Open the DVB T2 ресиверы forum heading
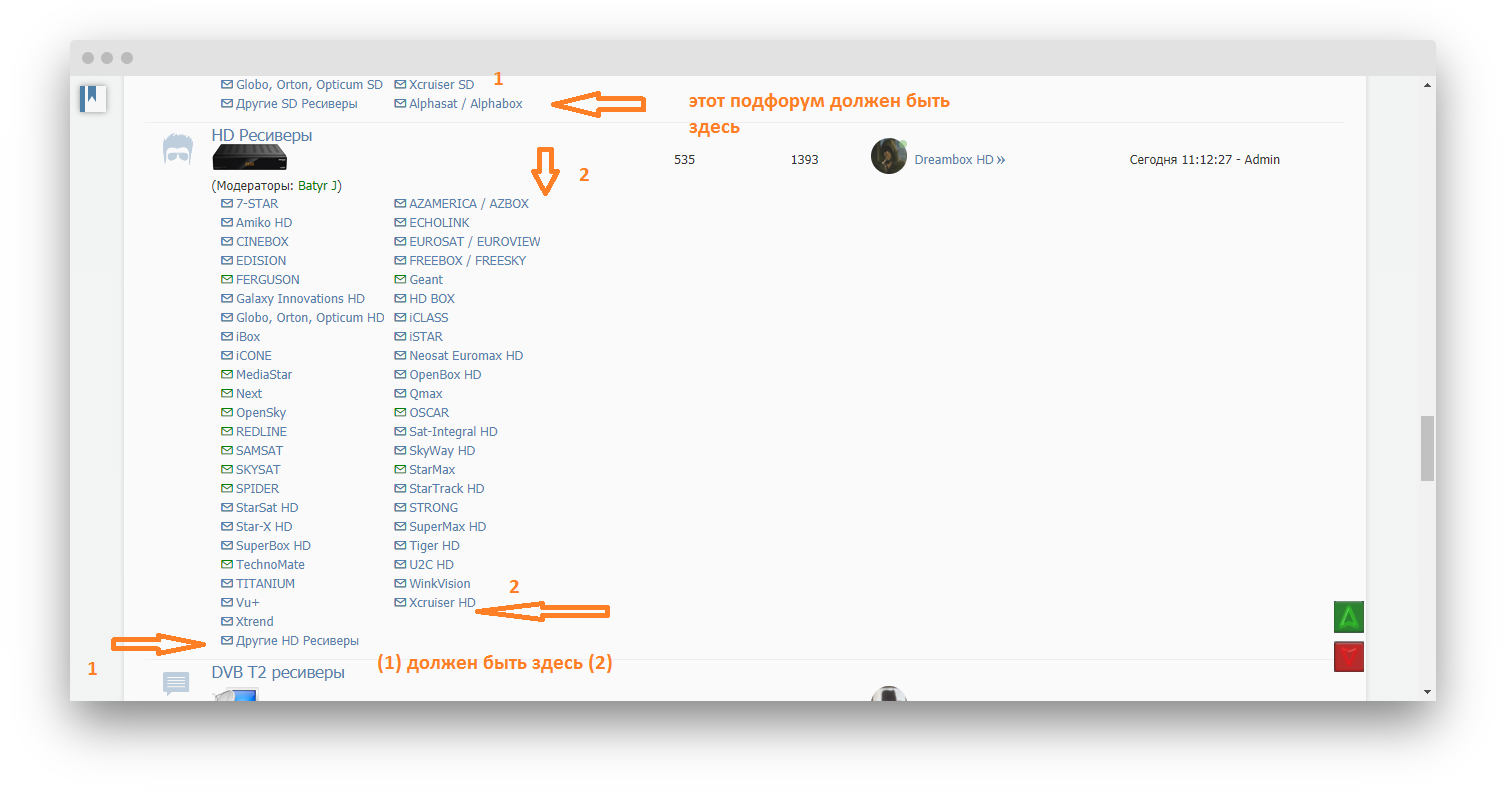 pyautogui.click(x=278, y=672)
